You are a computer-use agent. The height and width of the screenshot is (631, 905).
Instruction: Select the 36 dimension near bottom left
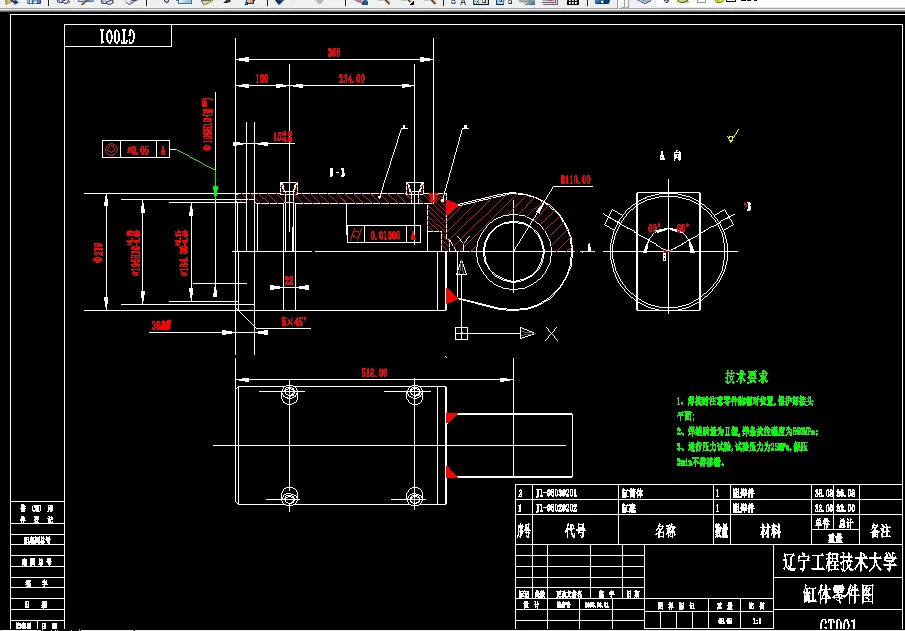pos(161,326)
